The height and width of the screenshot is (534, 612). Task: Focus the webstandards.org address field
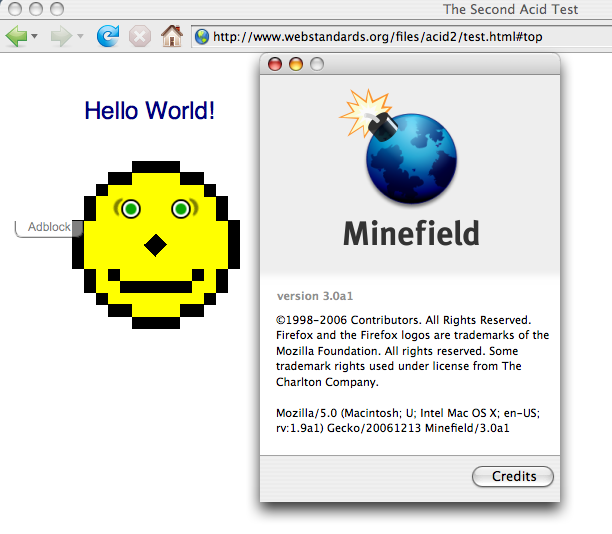[402, 37]
